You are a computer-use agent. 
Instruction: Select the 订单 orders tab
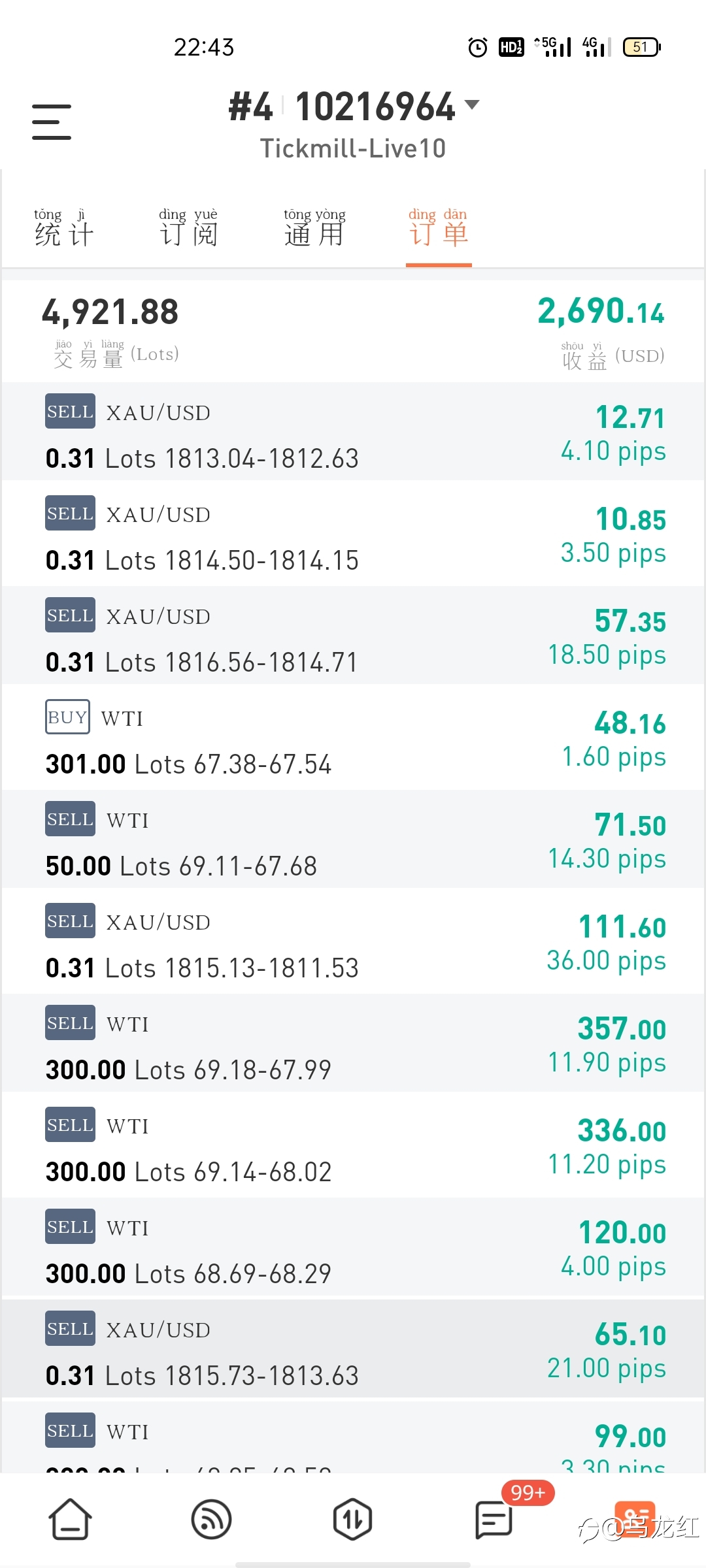coord(439,228)
